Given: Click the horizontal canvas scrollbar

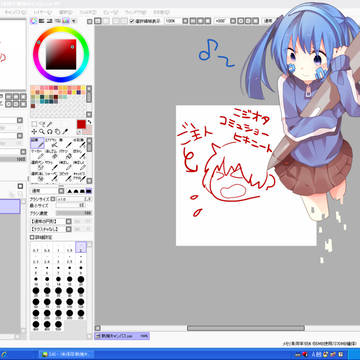Looking at the screenshot, I should click(x=246, y=328).
